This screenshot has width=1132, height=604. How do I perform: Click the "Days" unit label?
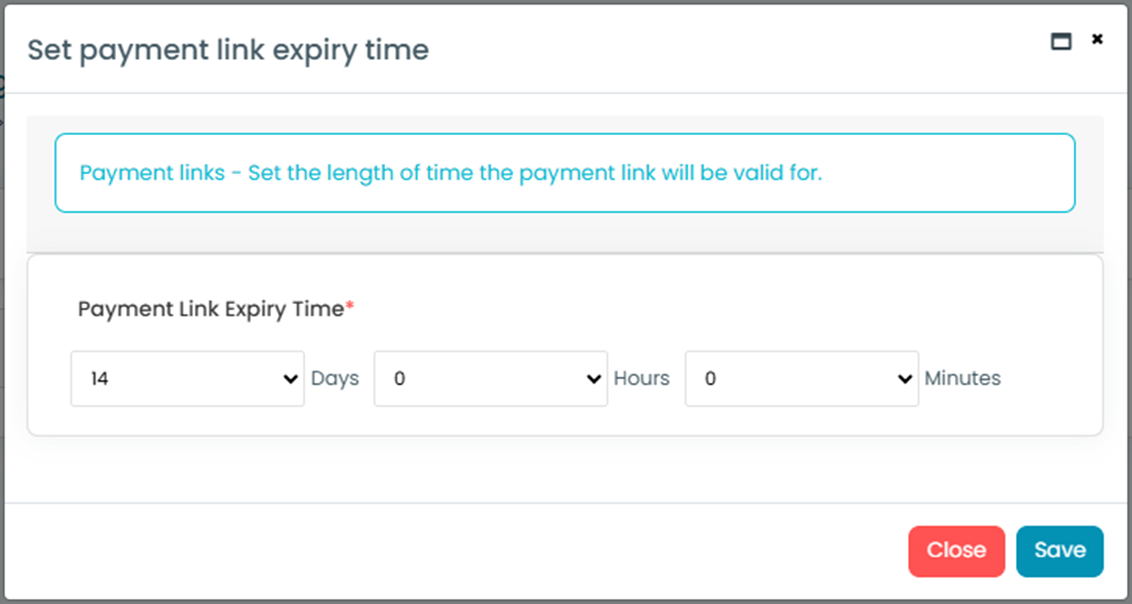[x=335, y=379]
